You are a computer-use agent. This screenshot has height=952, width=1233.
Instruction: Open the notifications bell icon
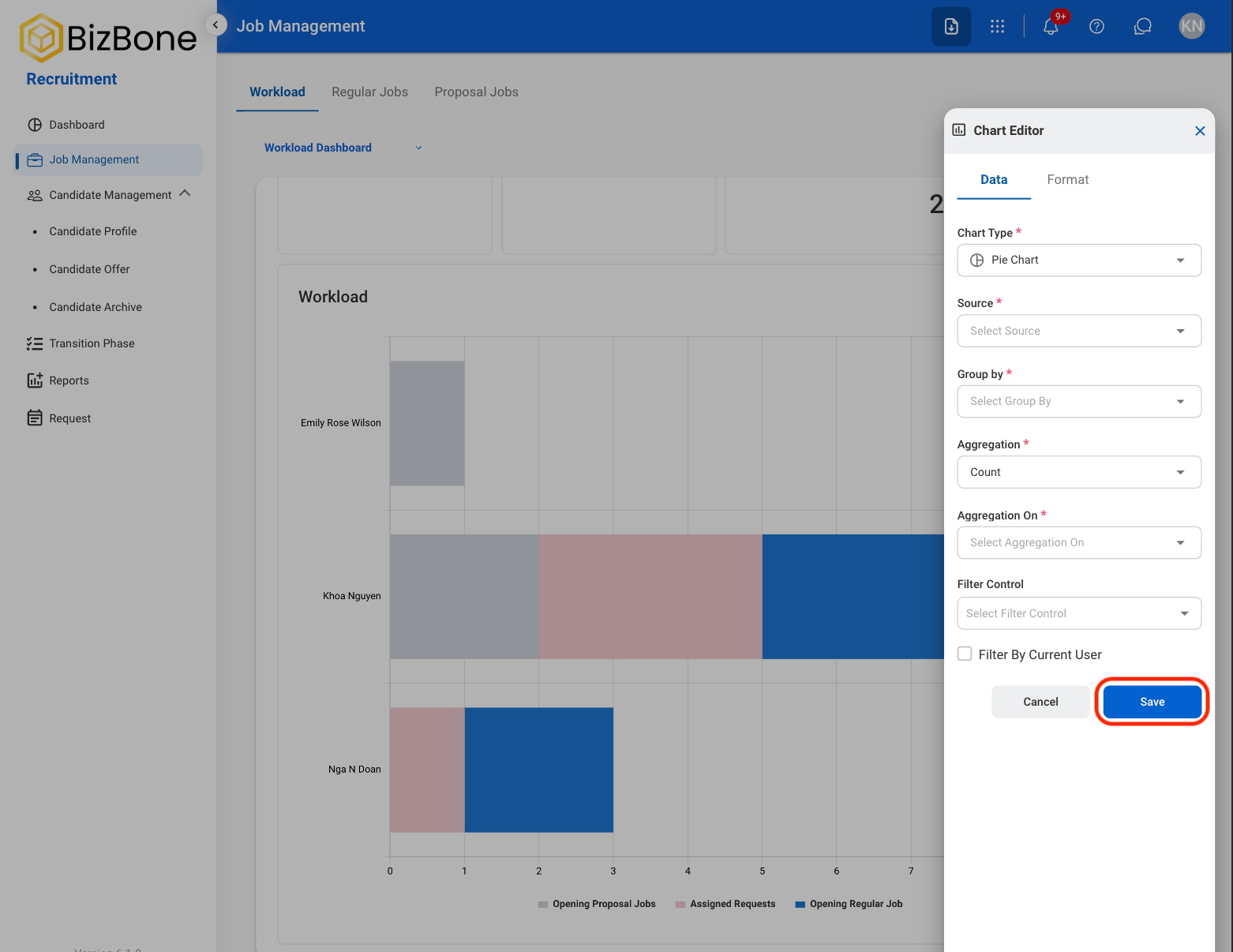[x=1051, y=26]
